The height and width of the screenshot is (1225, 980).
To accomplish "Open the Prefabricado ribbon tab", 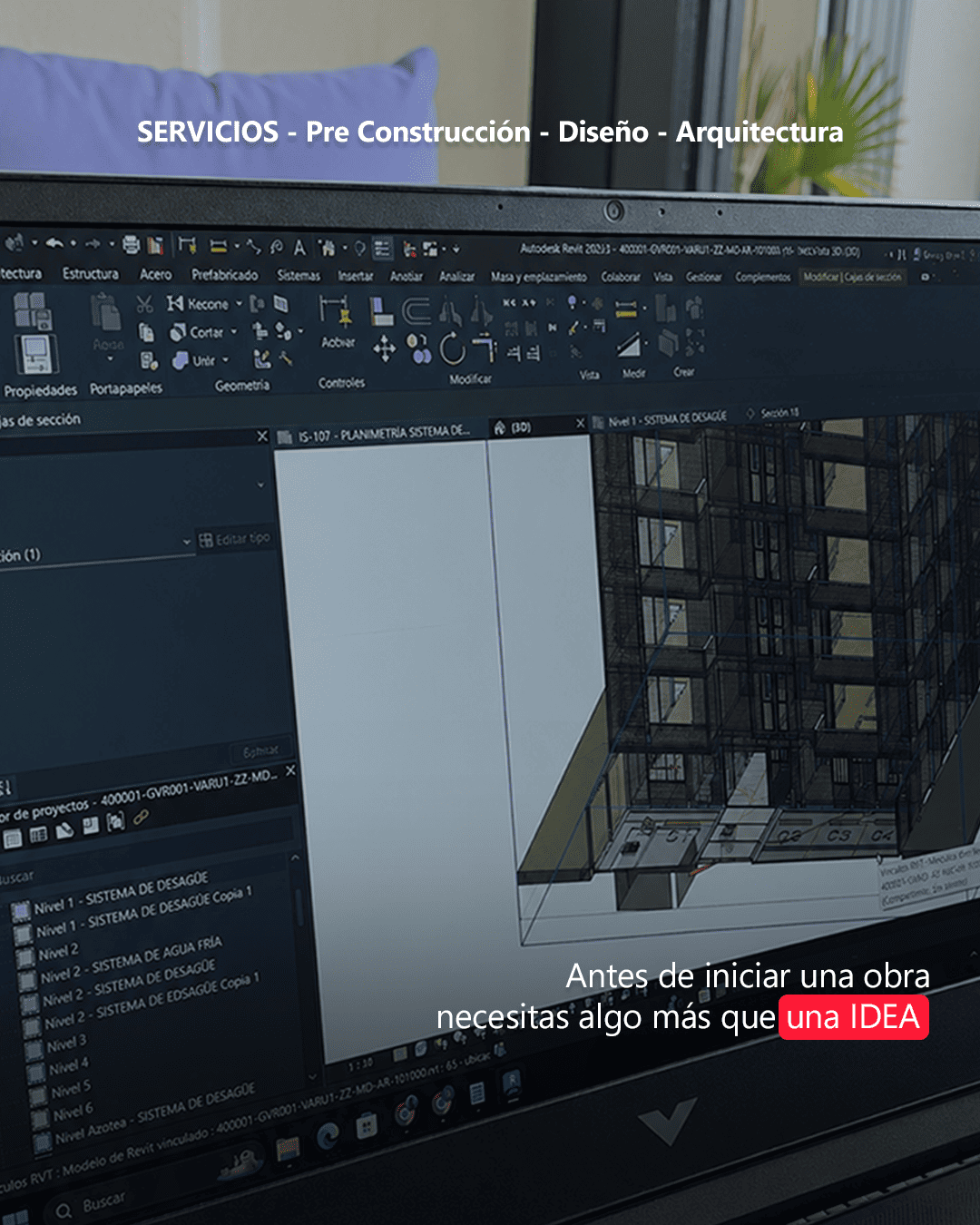I will 224,275.
